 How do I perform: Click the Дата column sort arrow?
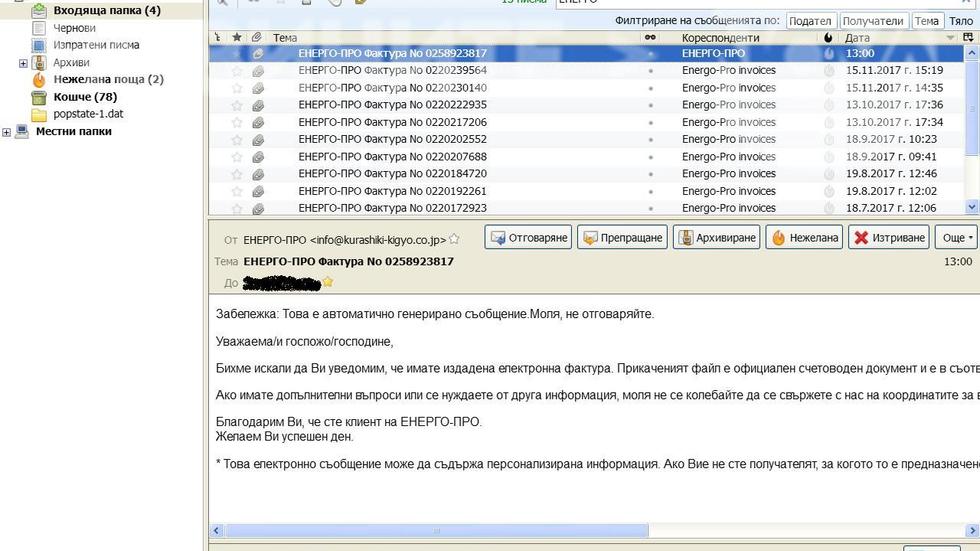[x=951, y=37]
